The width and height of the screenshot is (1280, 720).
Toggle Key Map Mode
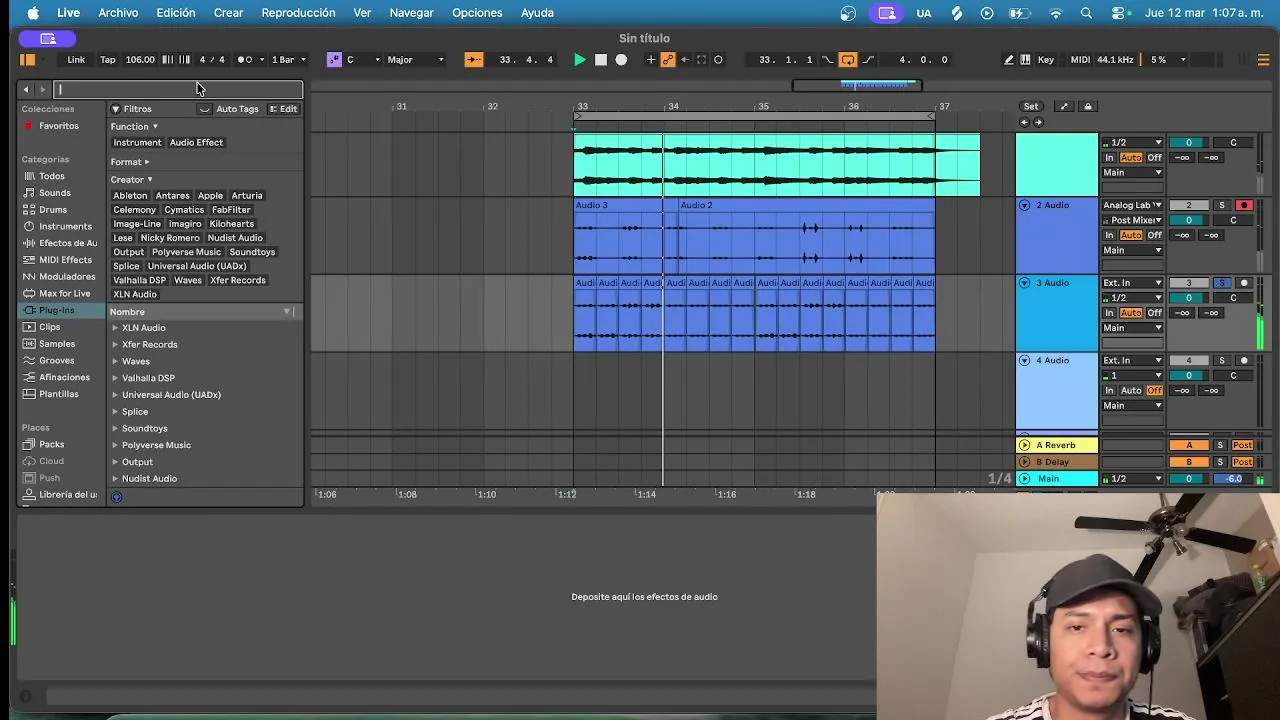pyautogui.click(x=1046, y=60)
